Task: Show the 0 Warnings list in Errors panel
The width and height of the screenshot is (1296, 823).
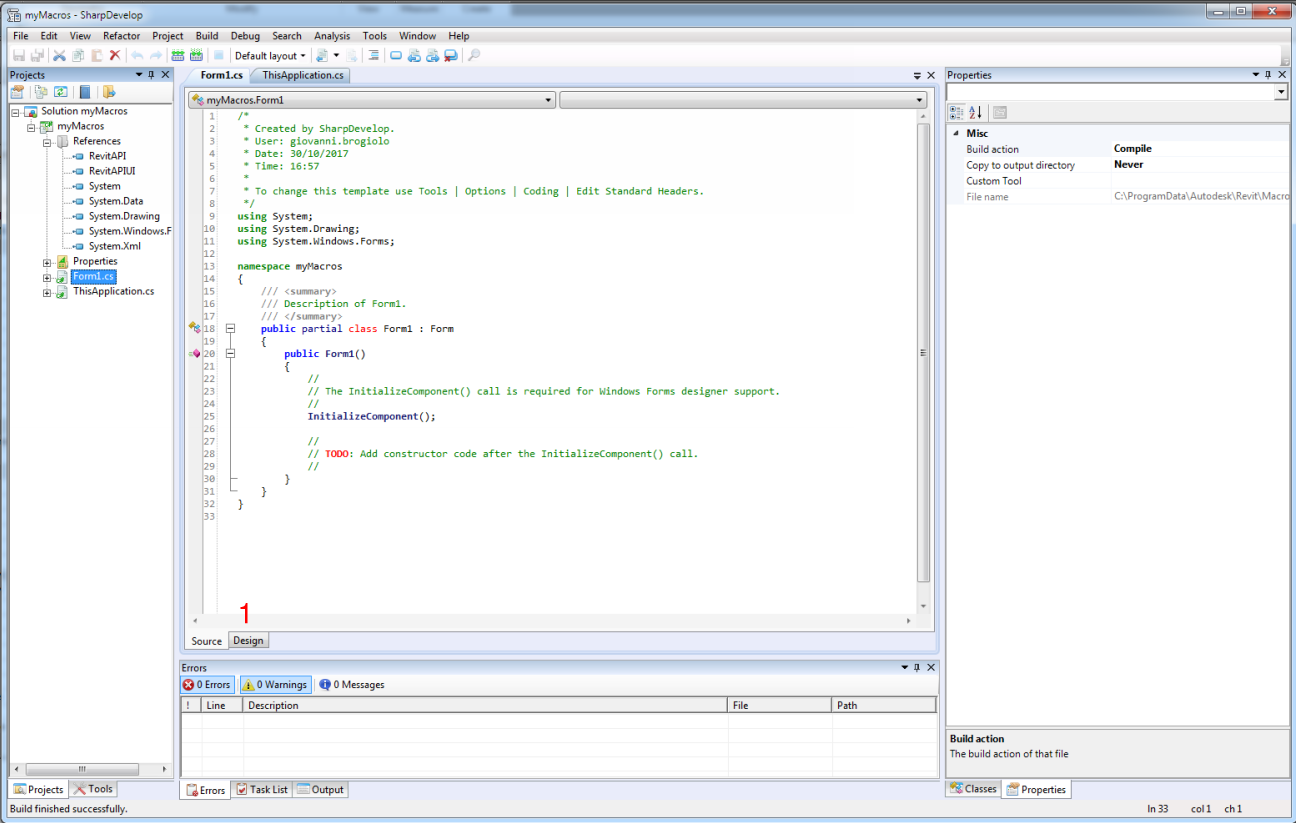Action: tap(275, 684)
